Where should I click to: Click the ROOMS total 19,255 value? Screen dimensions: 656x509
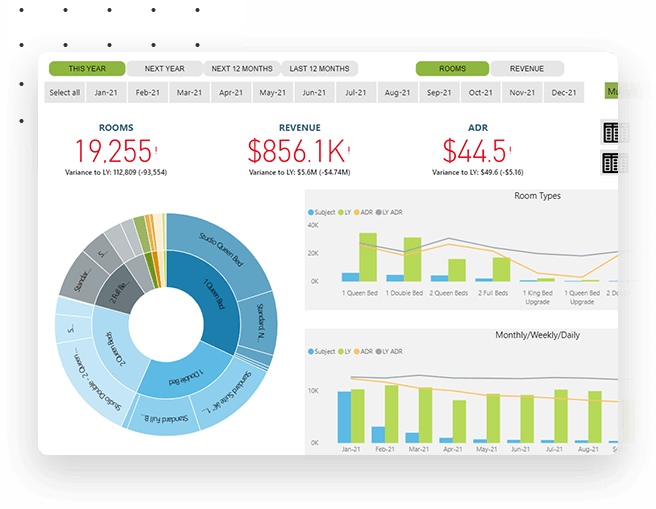[x=113, y=151]
